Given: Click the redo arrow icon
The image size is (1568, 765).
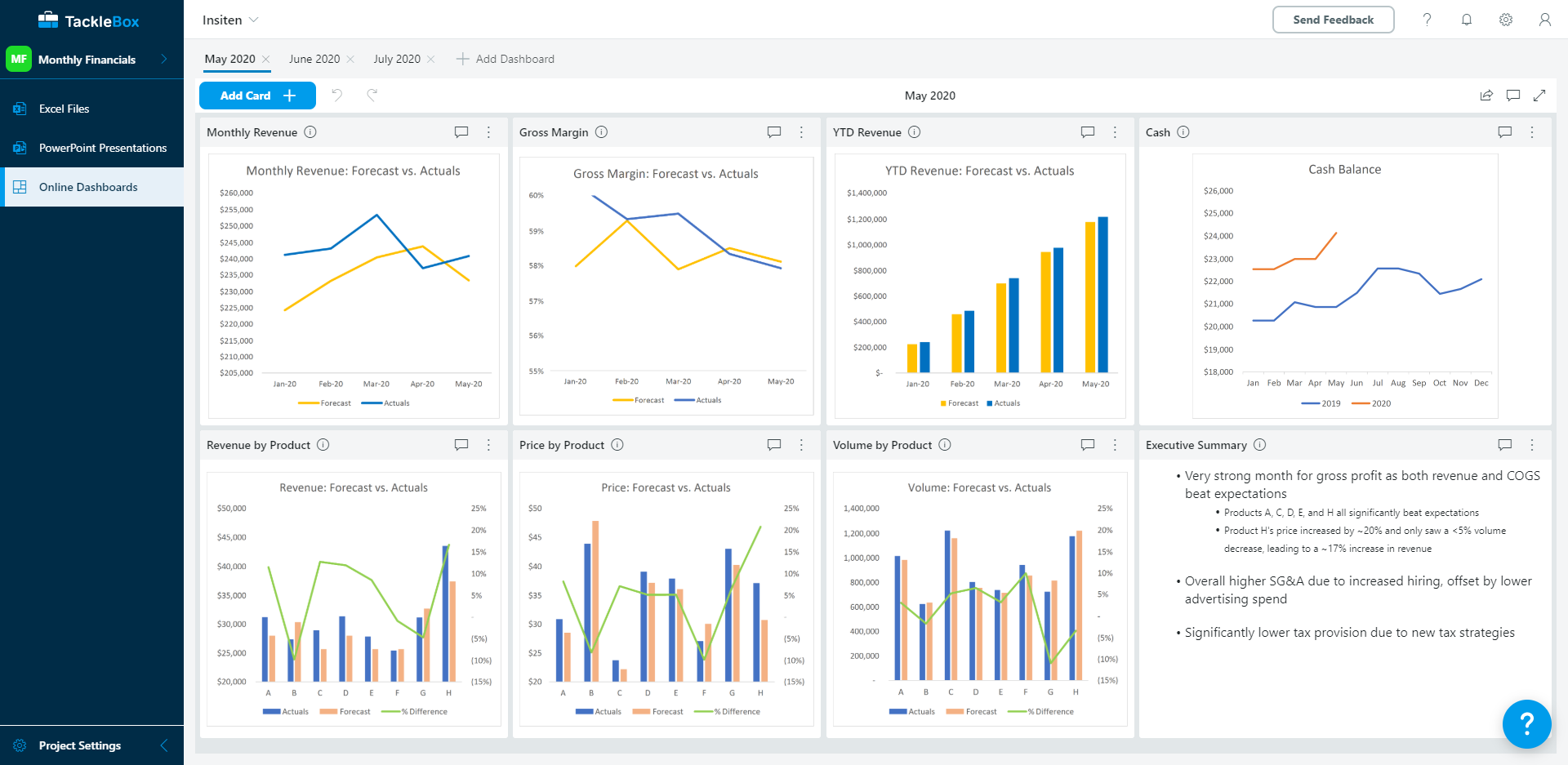Looking at the screenshot, I should pyautogui.click(x=372, y=95).
